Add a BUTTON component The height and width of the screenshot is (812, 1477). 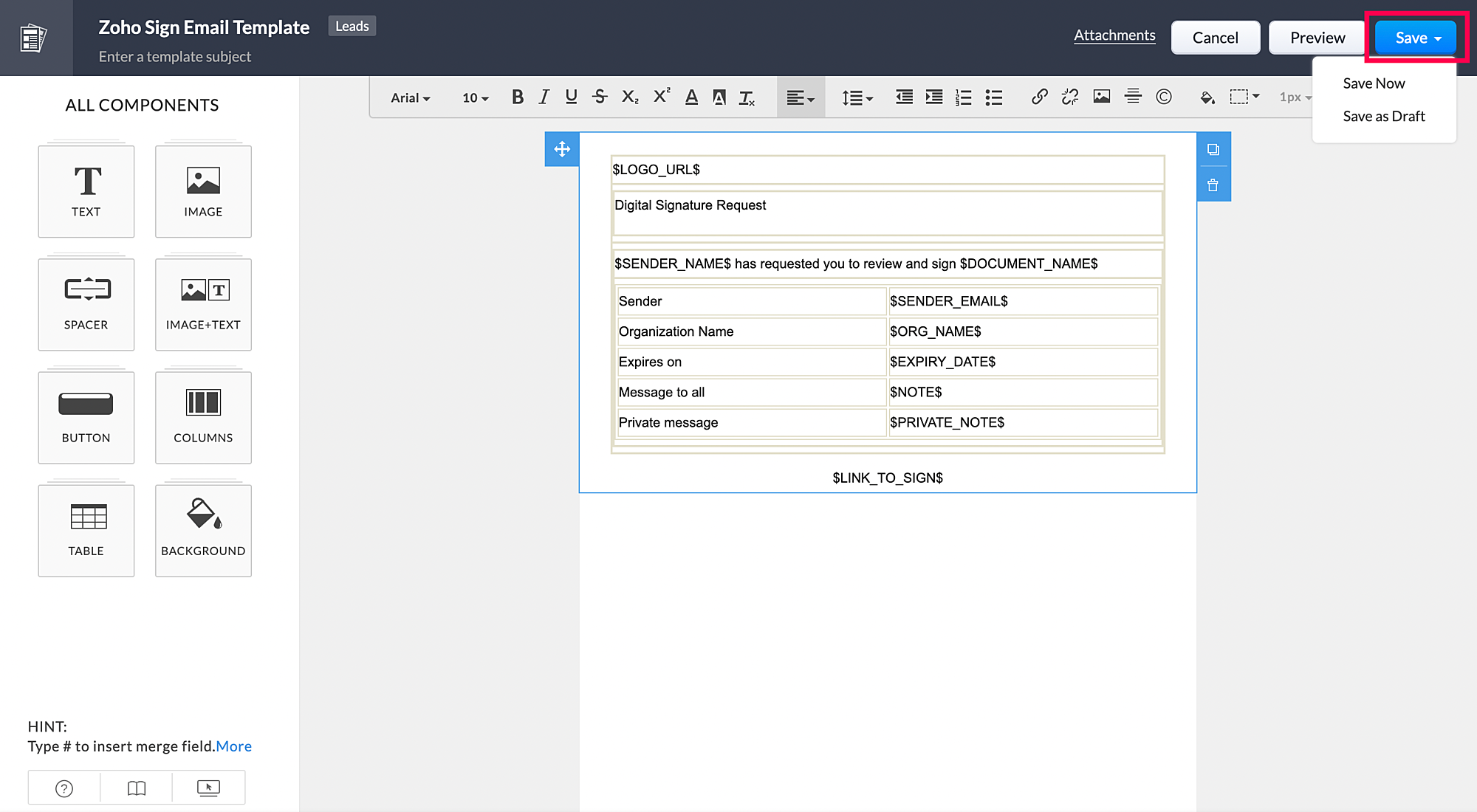[x=86, y=417]
